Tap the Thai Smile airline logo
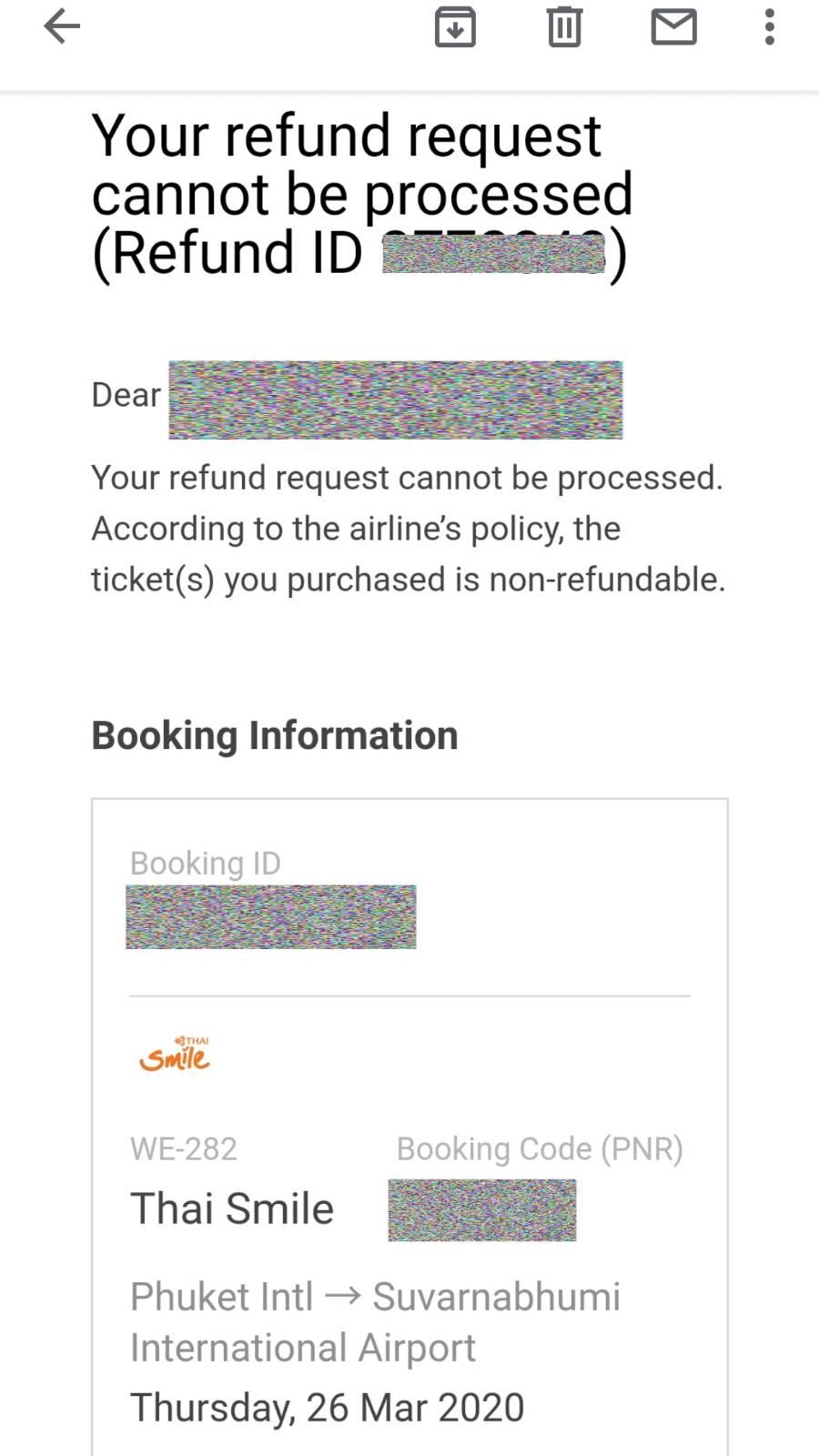 coord(174,1054)
